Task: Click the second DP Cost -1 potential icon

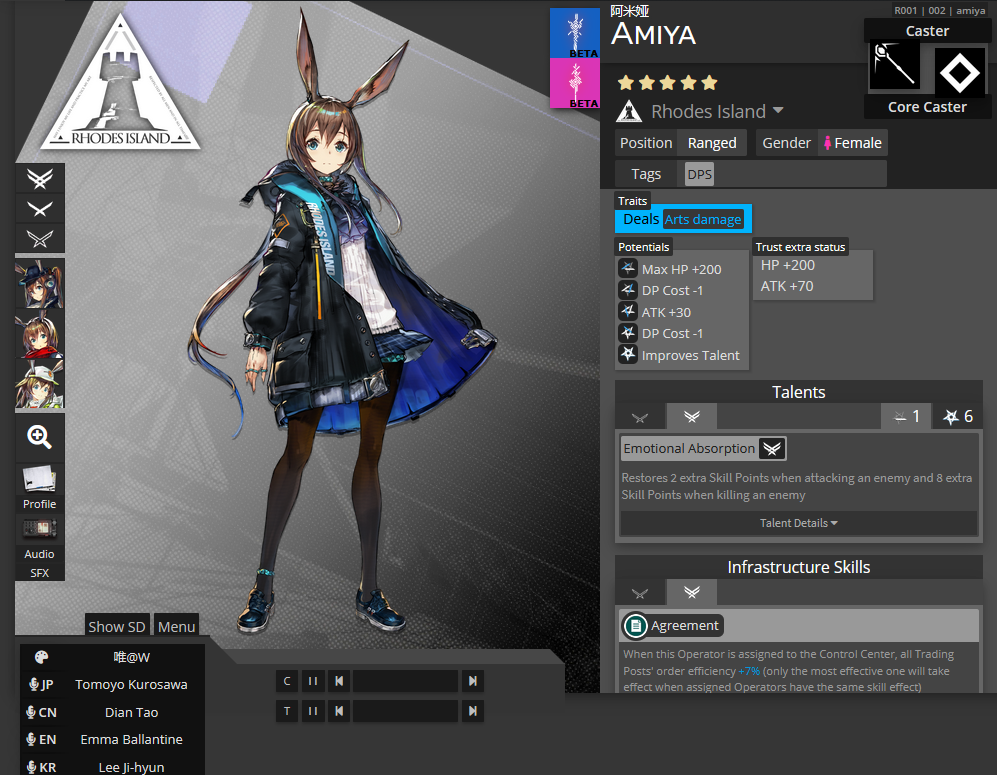Action: [628, 333]
